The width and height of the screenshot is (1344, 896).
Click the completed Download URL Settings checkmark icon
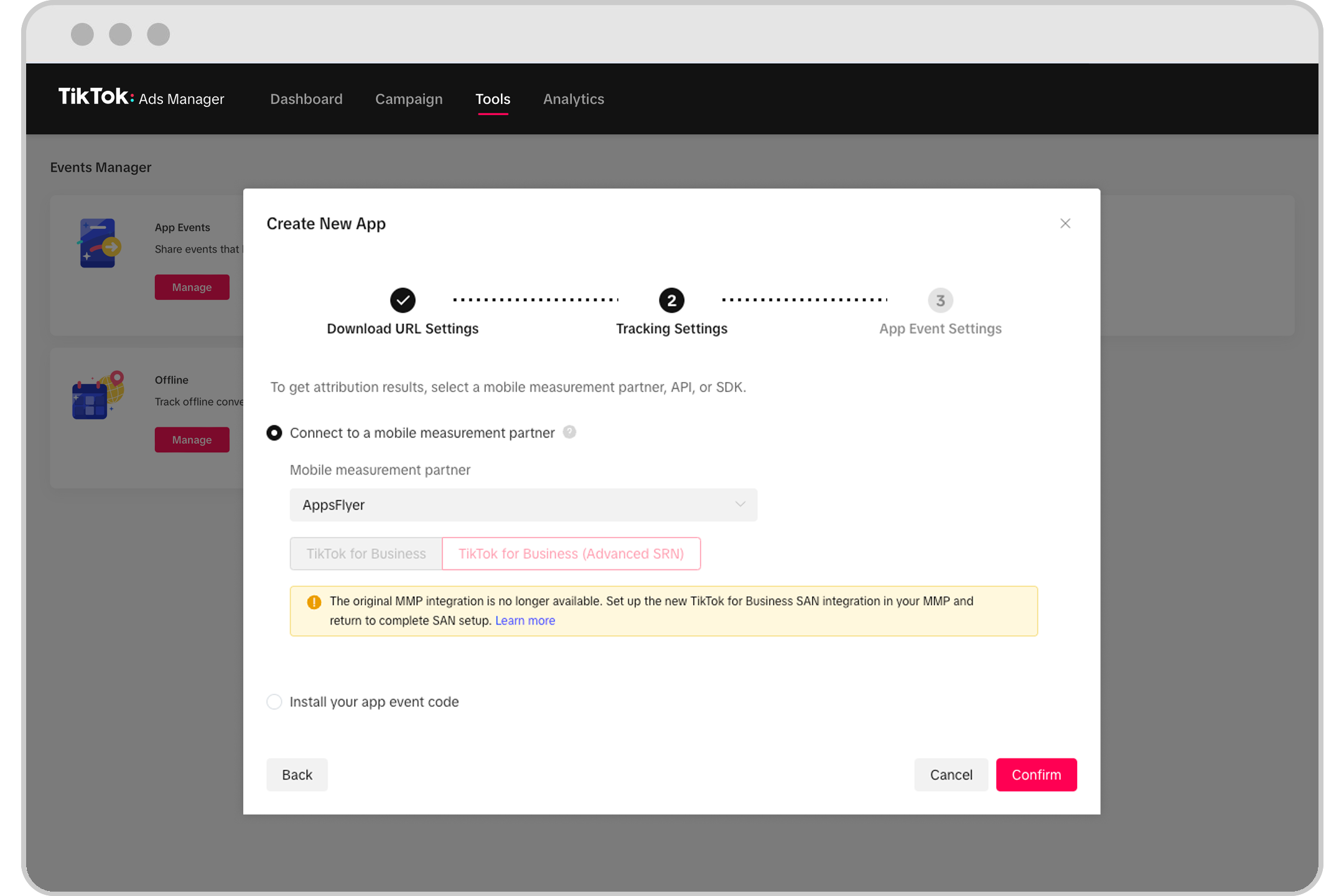[x=403, y=300]
